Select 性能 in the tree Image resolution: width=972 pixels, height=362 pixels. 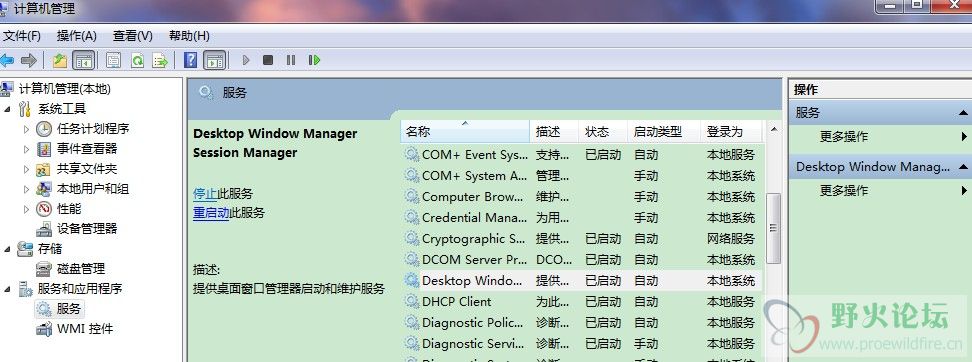[x=69, y=209]
